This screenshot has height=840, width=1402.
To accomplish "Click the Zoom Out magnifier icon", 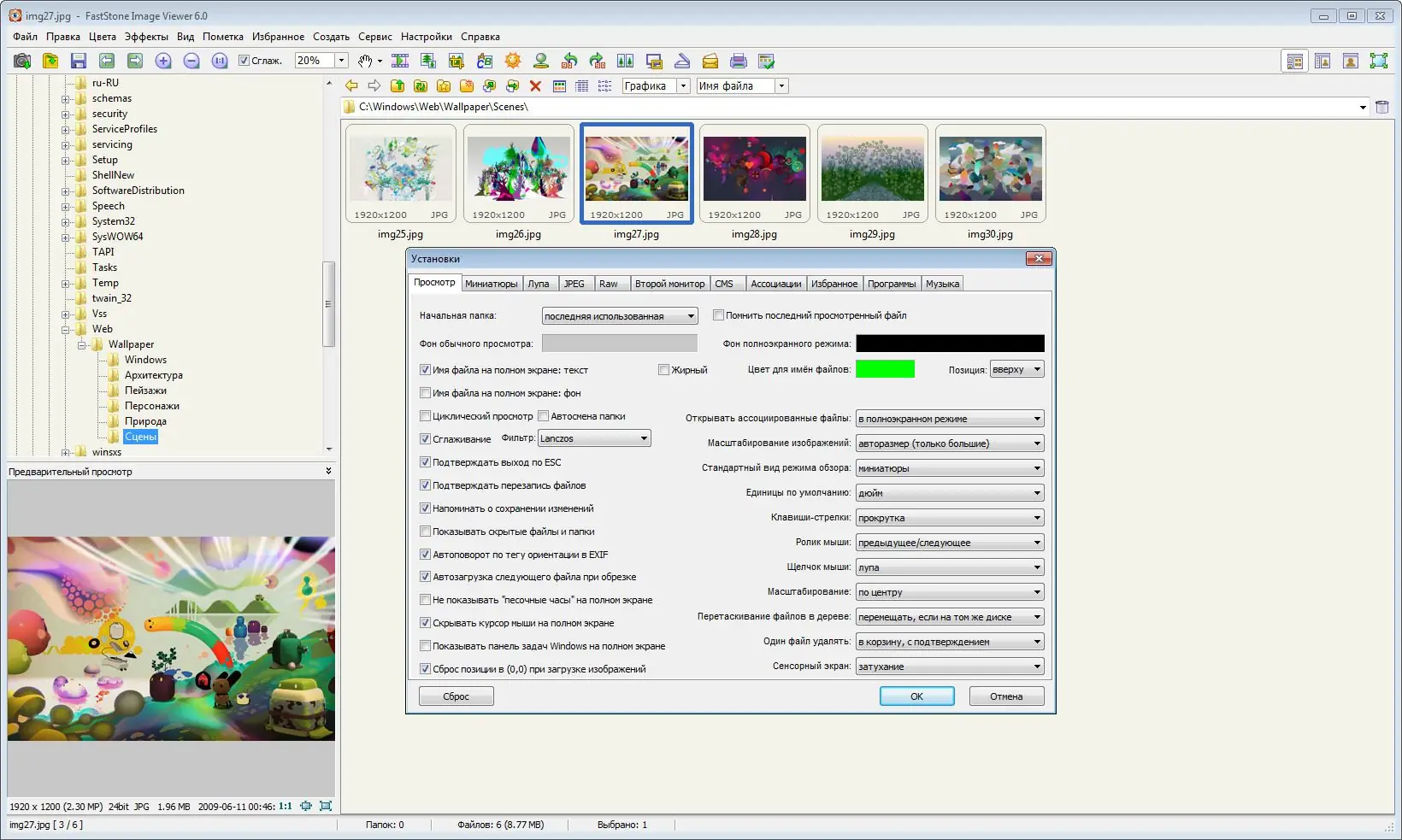I will pyautogui.click(x=191, y=61).
